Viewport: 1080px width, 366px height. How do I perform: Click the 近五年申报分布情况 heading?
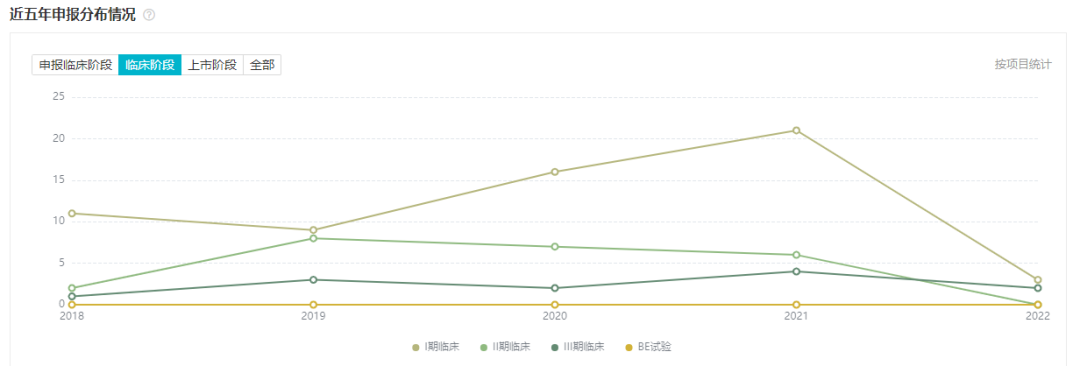pos(73,15)
